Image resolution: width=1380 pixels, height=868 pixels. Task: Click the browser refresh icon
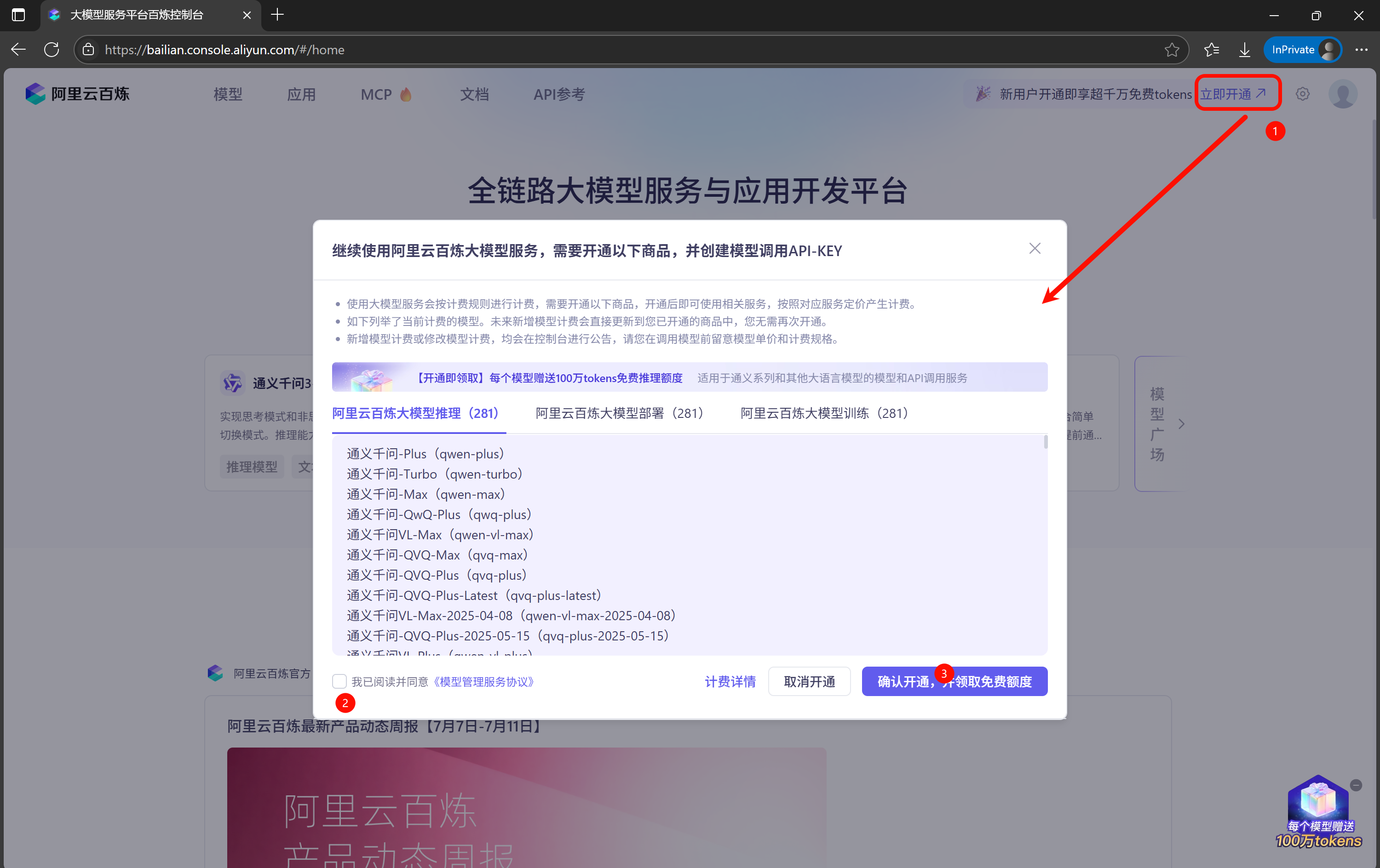[52, 50]
